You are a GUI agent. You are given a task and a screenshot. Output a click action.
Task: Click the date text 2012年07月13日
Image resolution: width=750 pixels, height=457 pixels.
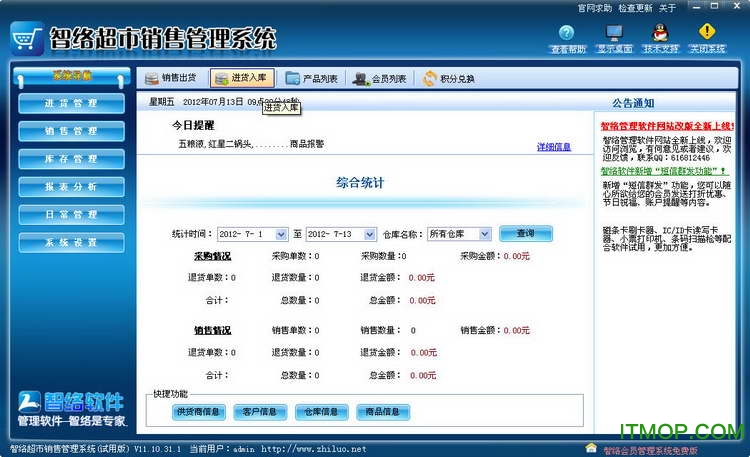click(213, 102)
